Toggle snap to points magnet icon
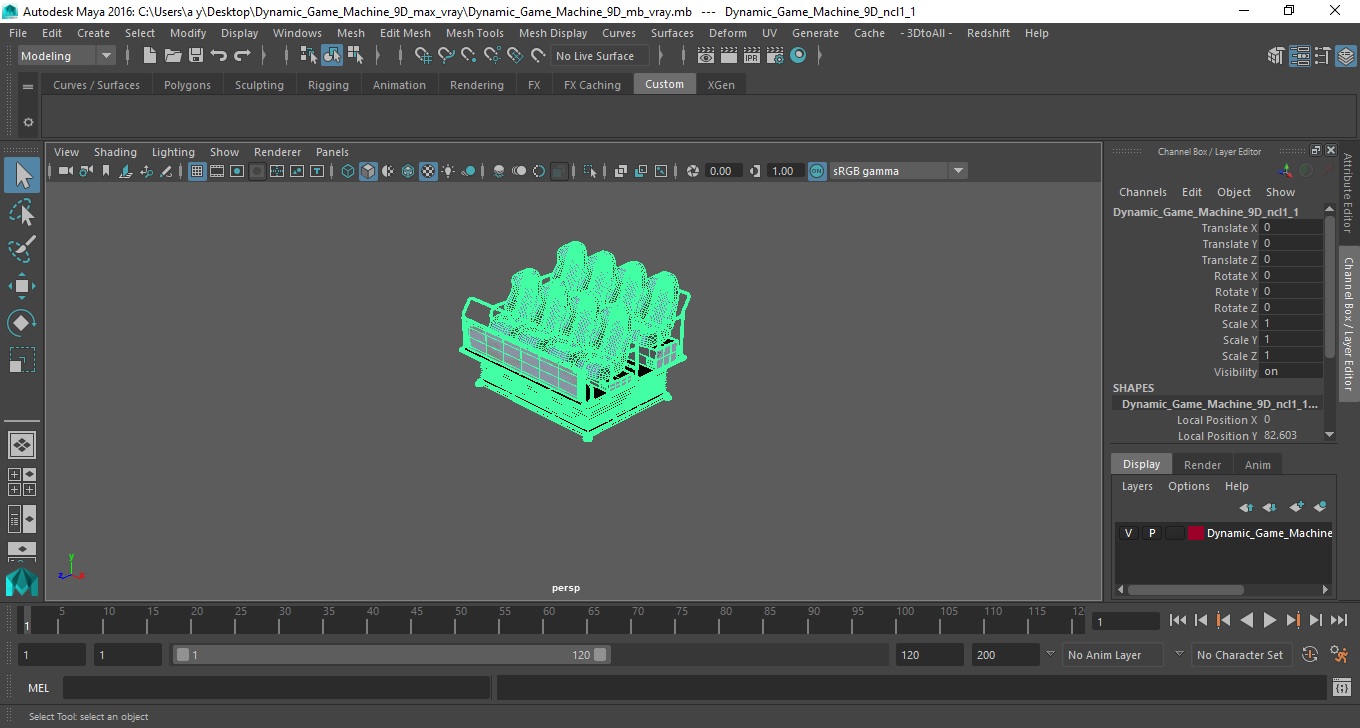 coord(469,56)
